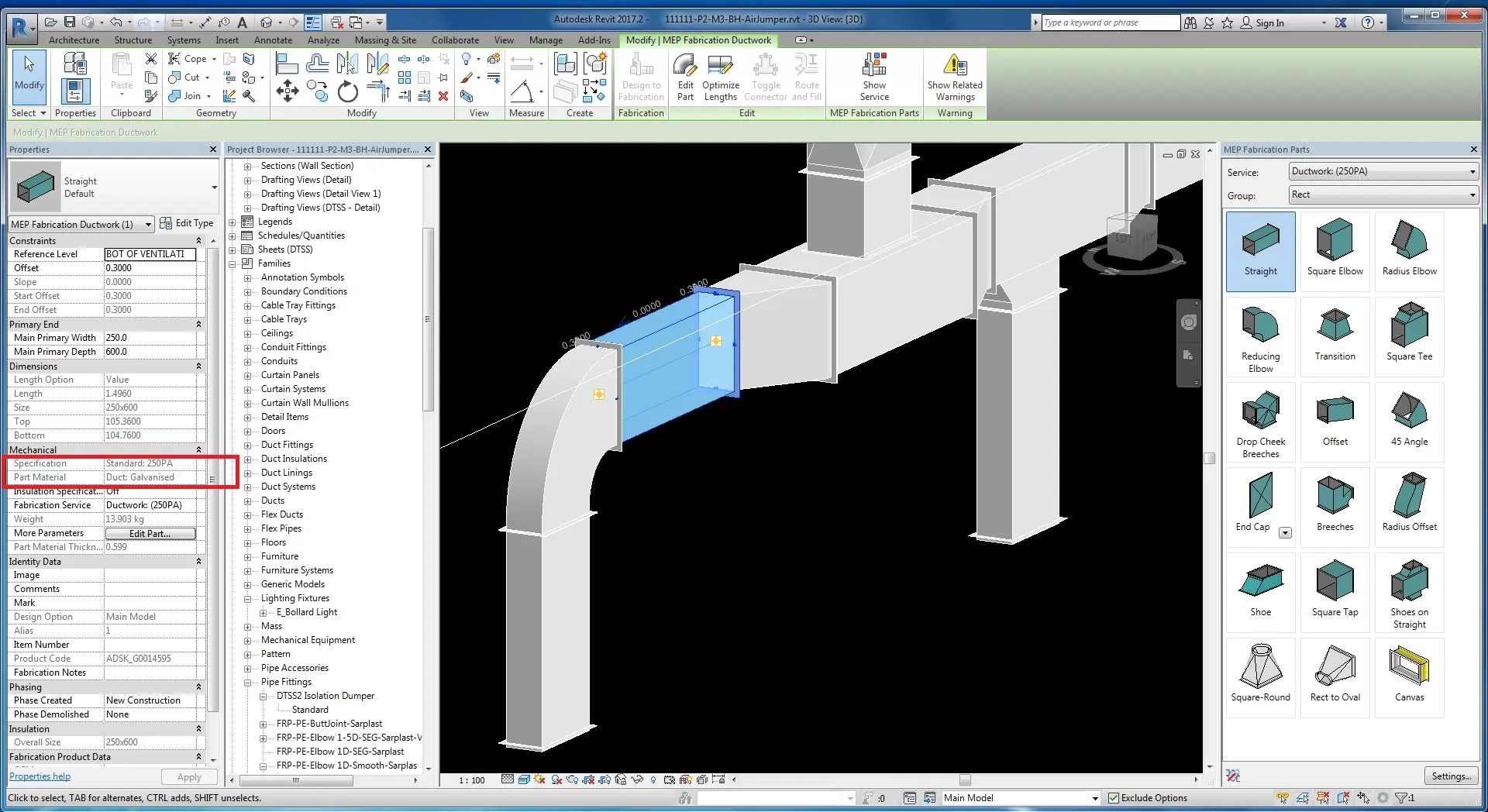This screenshot has height=812, width=1488.
Task: Select the Modify tool in ribbon
Action: (x=29, y=77)
